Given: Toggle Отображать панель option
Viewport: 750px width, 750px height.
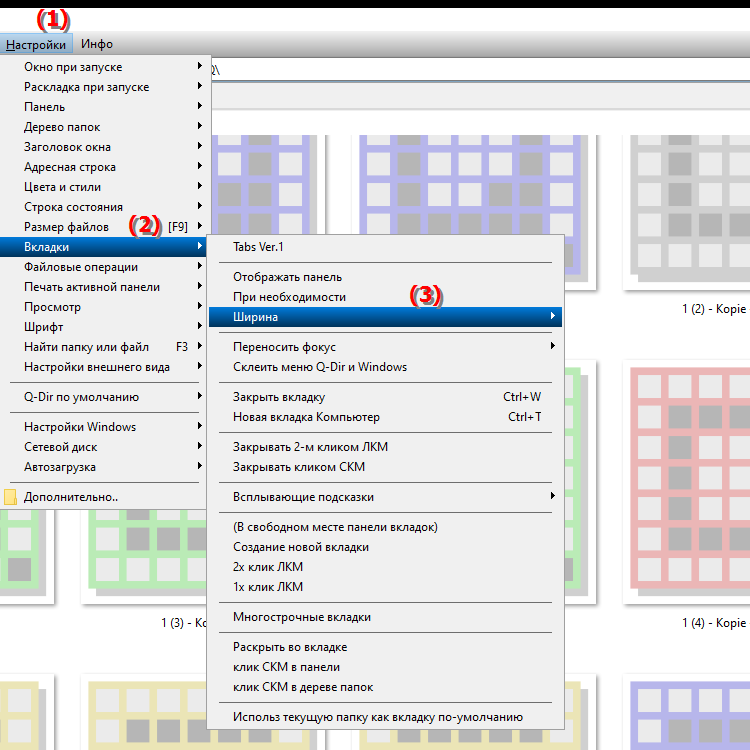Looking at the screenshot, I should click(386, 277).
